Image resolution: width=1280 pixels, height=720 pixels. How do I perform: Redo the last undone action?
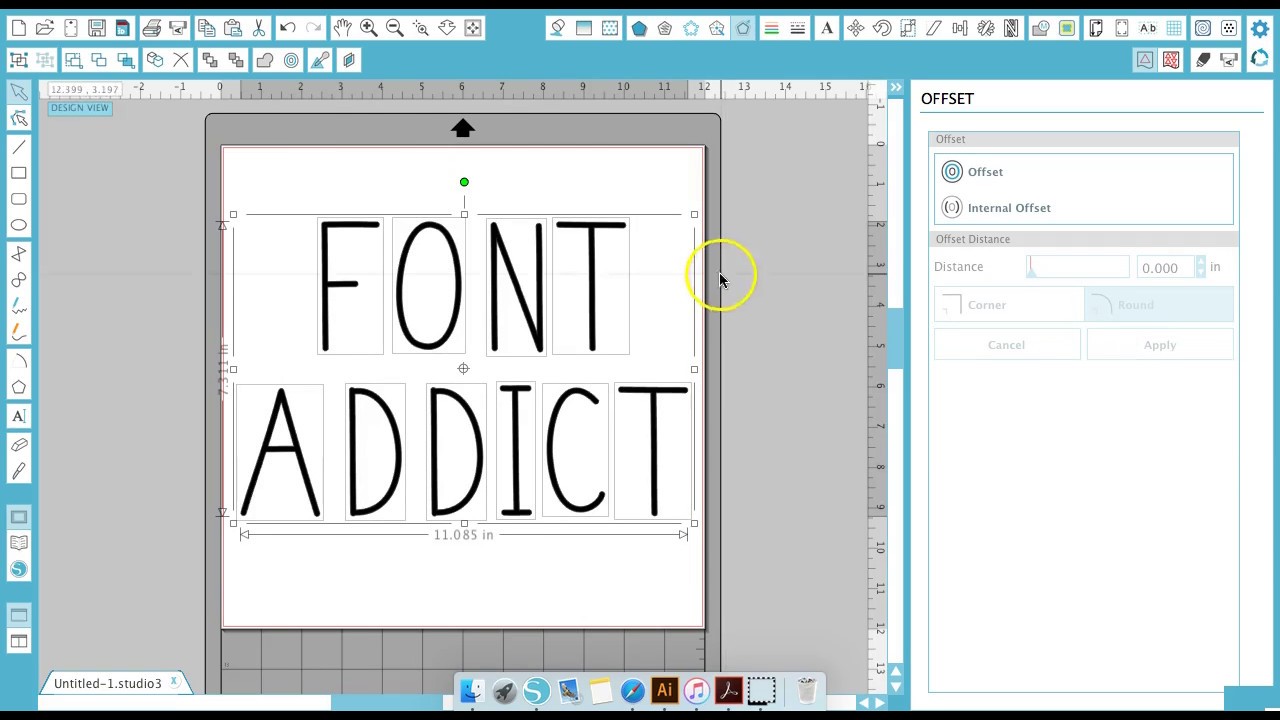pyautogui.click(x=314, y=28)
